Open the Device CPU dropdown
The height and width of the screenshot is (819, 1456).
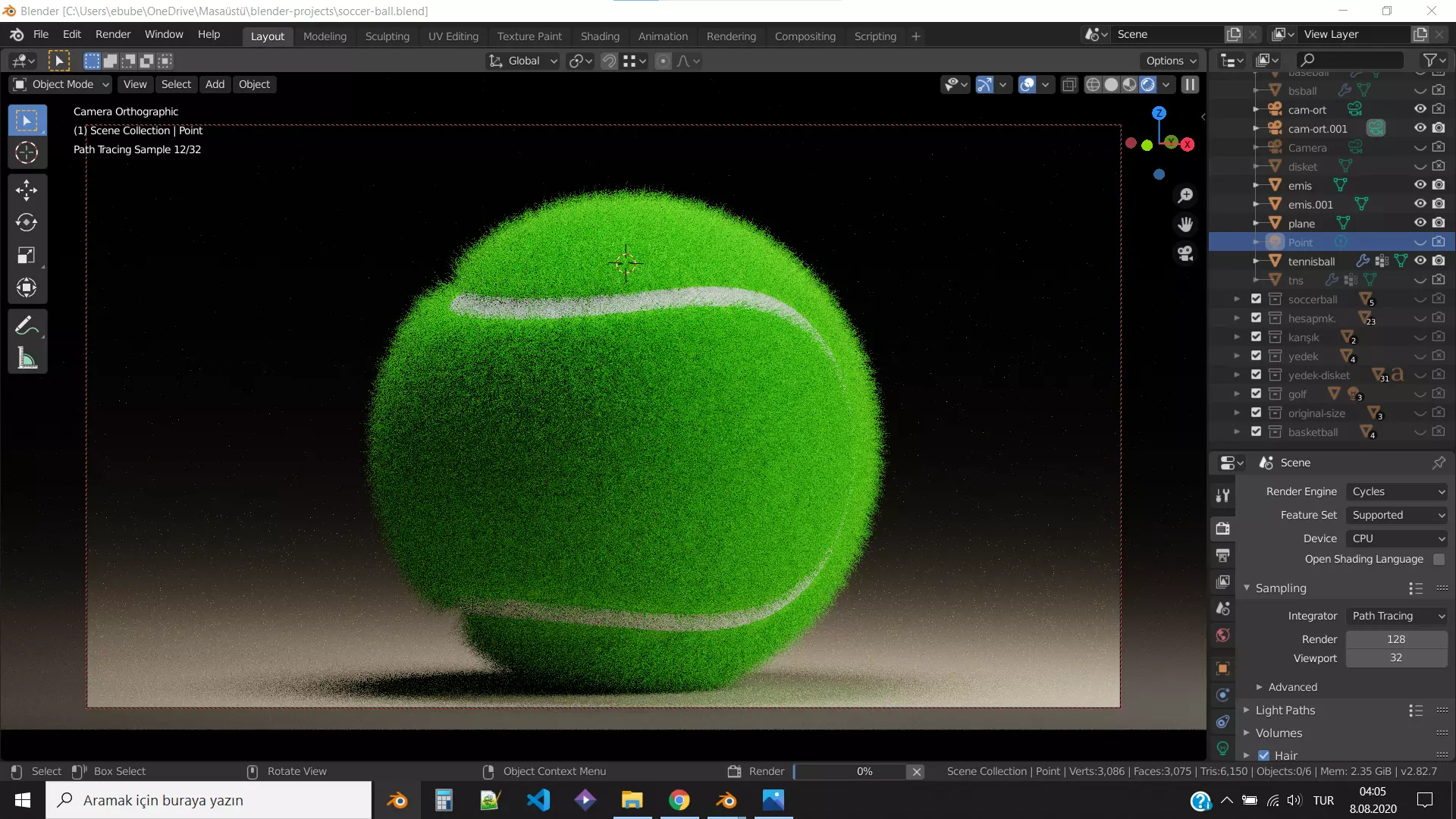(1397, 538)
